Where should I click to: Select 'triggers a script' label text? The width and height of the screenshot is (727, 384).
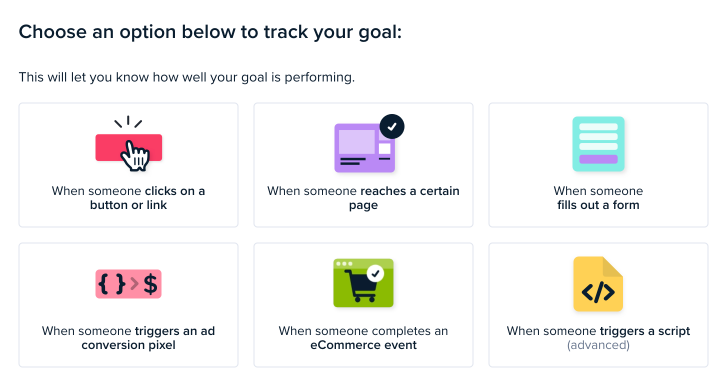tap(644, 331)
